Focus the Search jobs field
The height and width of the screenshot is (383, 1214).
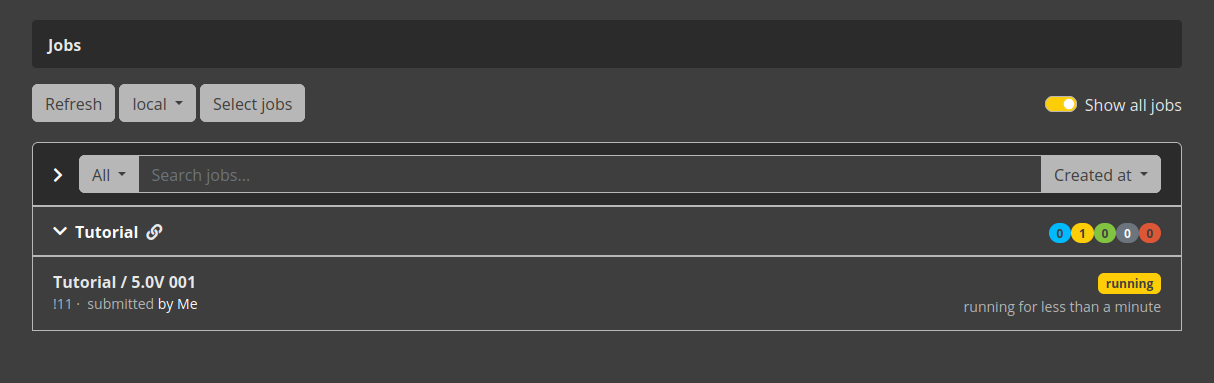(590, 175)
